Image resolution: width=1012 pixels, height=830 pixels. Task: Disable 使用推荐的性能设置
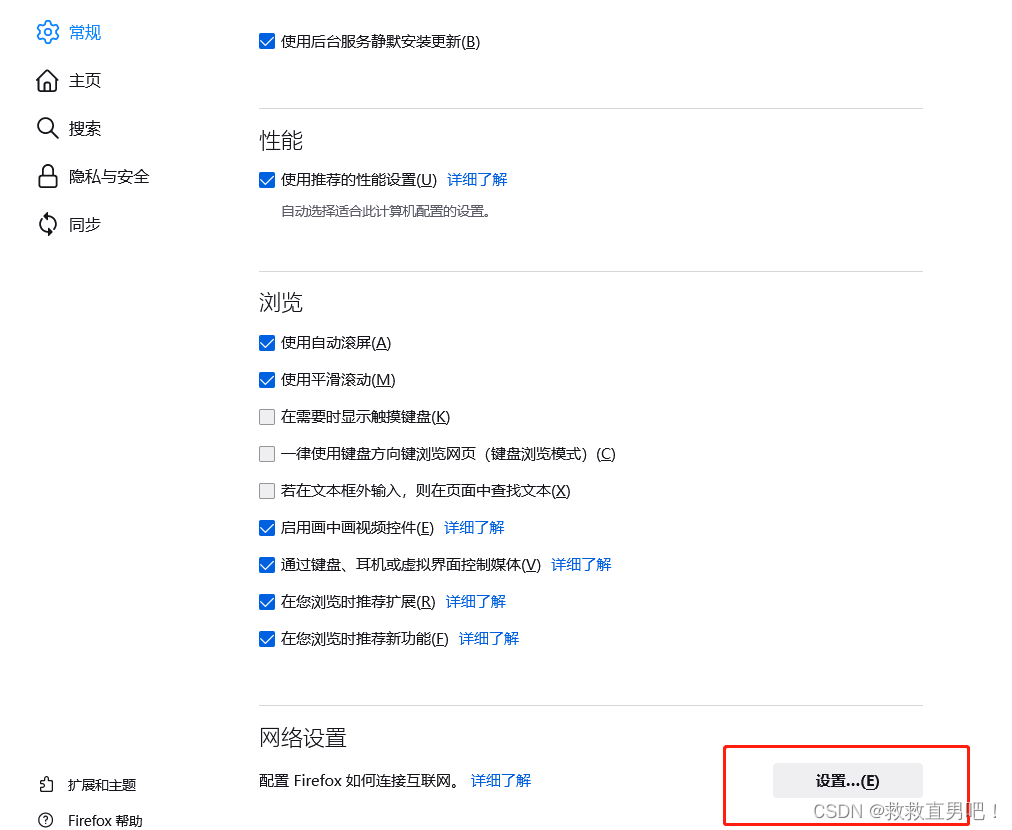[x=267, y=179]
